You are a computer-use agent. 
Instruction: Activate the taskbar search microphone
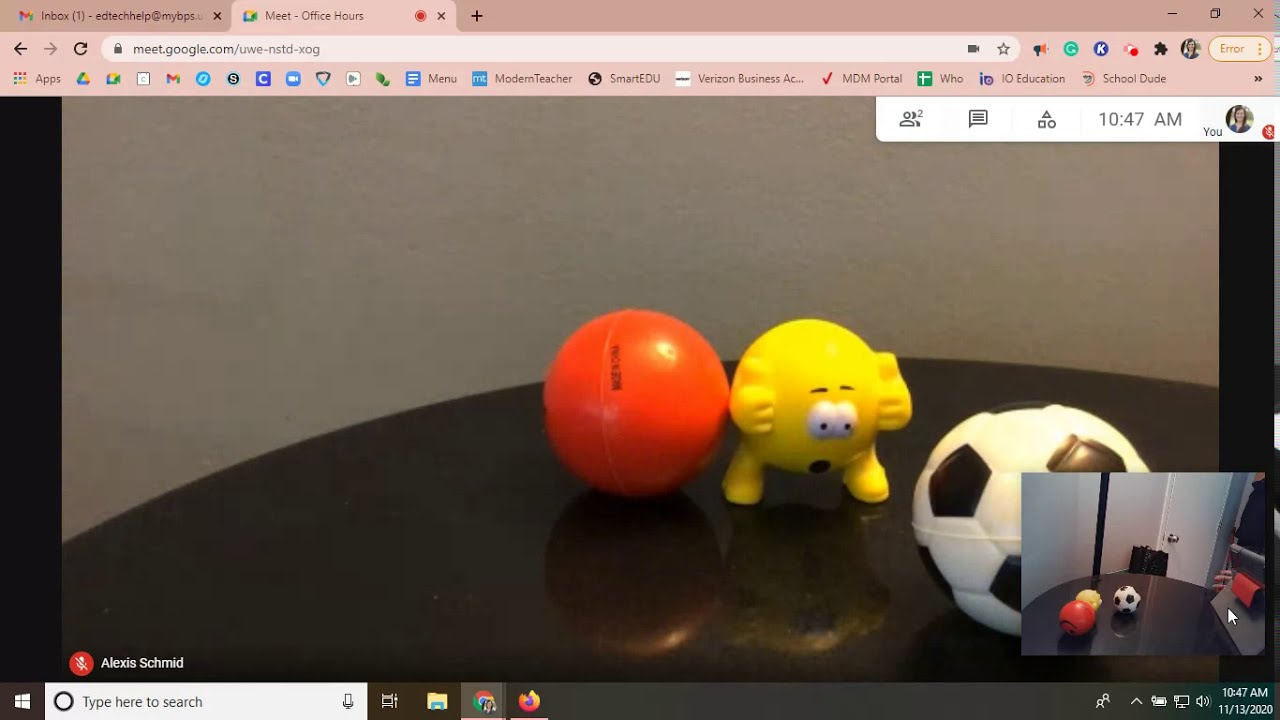point(348,702)
